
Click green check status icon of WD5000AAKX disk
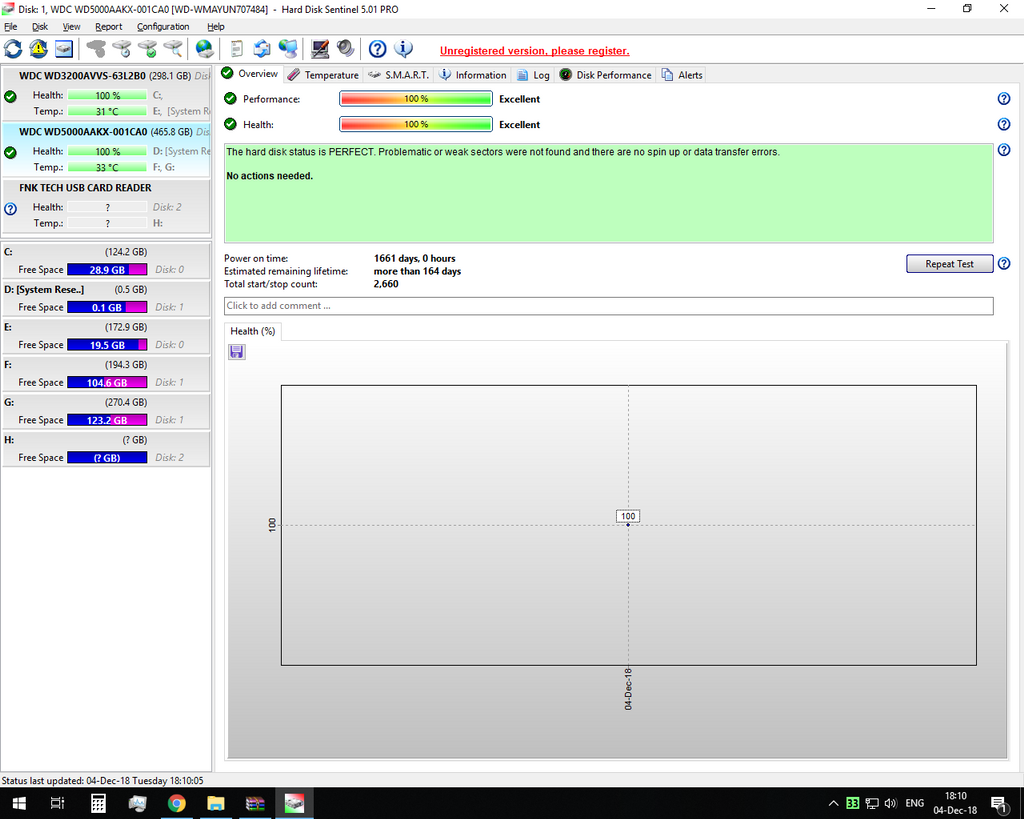coord(10,153)
